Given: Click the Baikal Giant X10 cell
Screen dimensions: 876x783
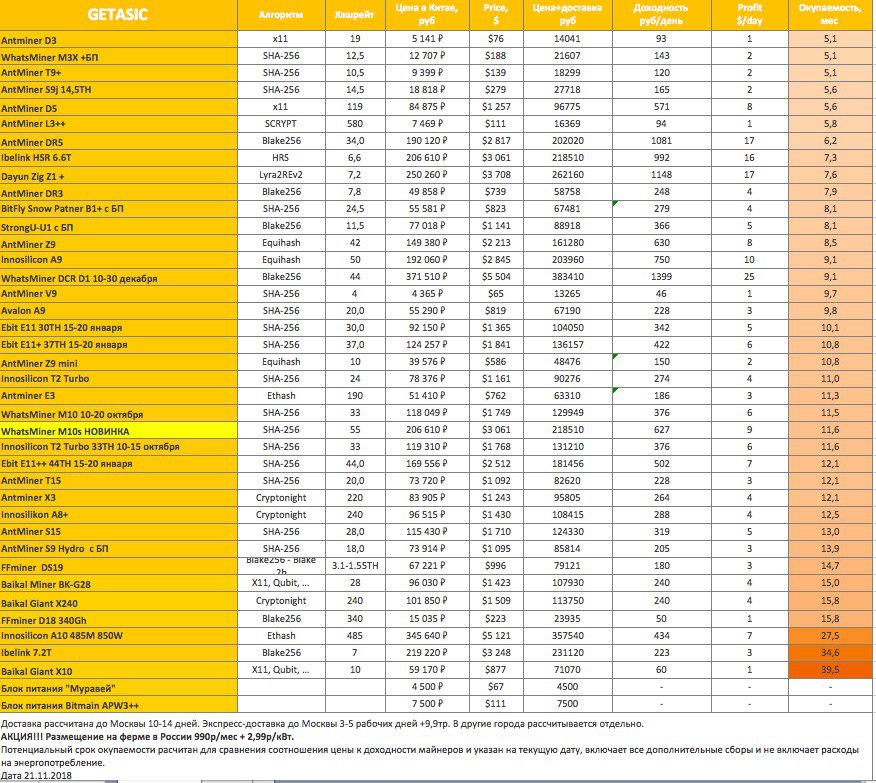Looking at the screenshot, I should coord(118,670).
